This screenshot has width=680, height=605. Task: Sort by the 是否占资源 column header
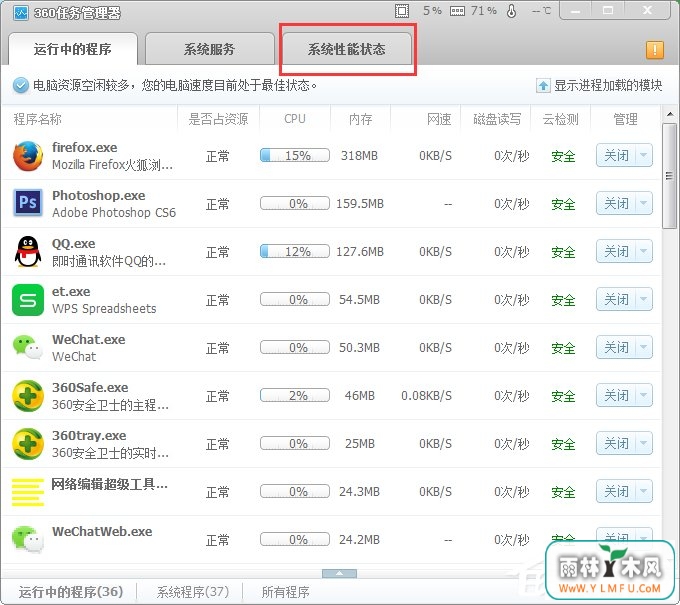[x=218, y=119]
